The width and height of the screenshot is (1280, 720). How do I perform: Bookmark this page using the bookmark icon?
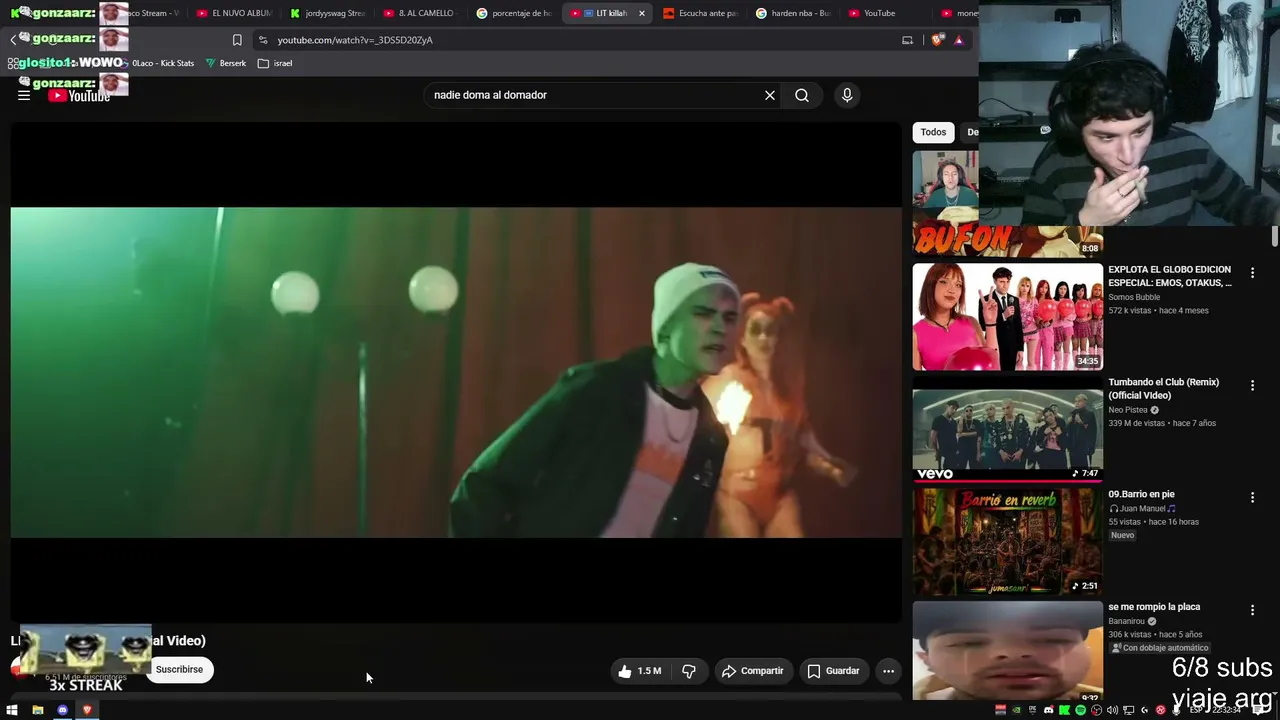237,40
